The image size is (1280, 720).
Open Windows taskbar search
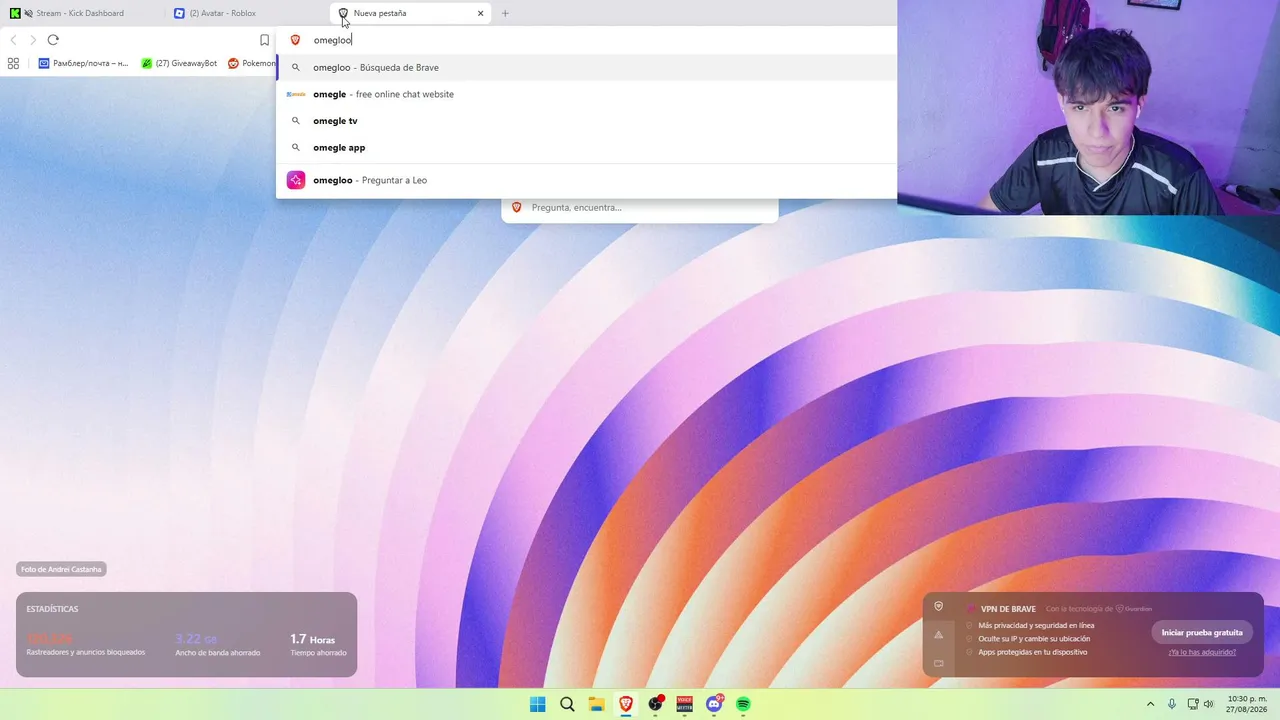[567, 704]
